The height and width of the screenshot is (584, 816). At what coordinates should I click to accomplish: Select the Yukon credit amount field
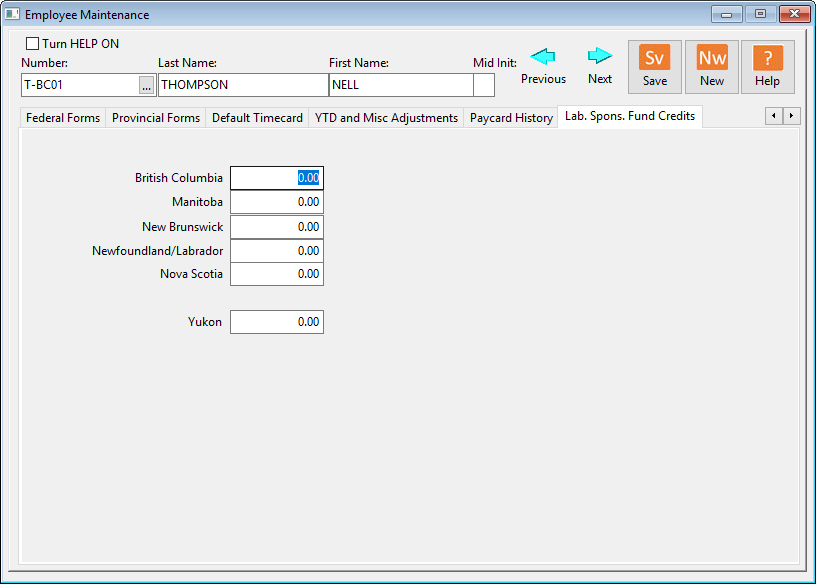(277, 322)
